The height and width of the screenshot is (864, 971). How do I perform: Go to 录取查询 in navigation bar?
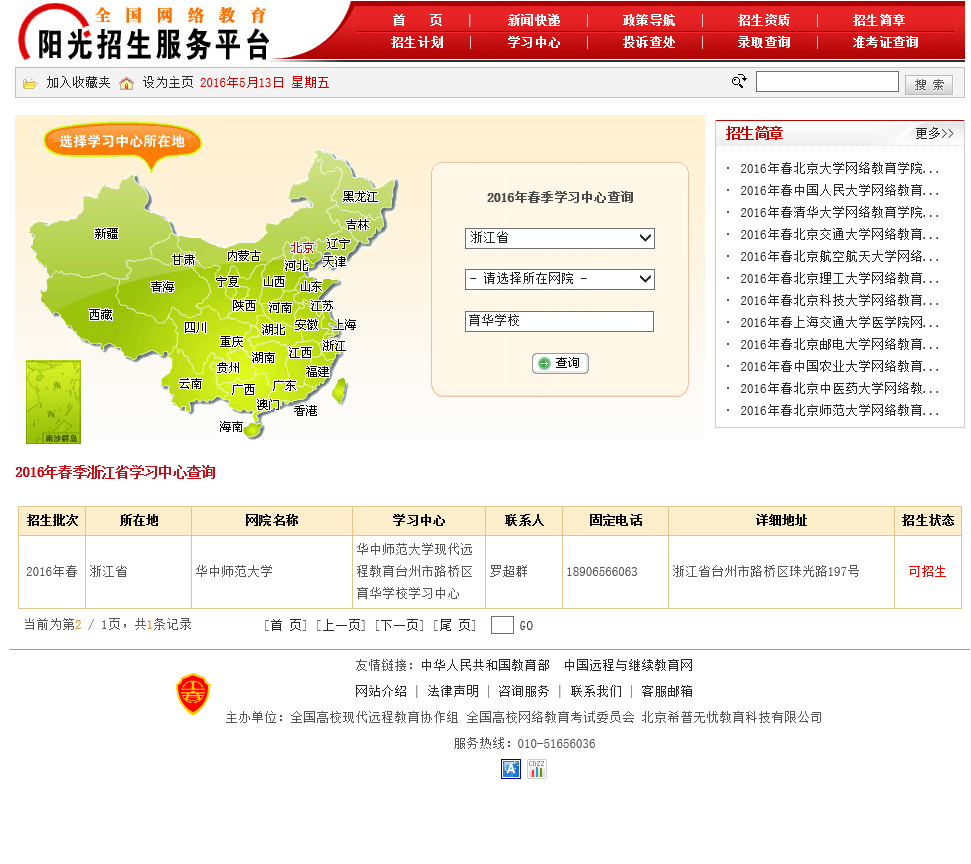763,42
